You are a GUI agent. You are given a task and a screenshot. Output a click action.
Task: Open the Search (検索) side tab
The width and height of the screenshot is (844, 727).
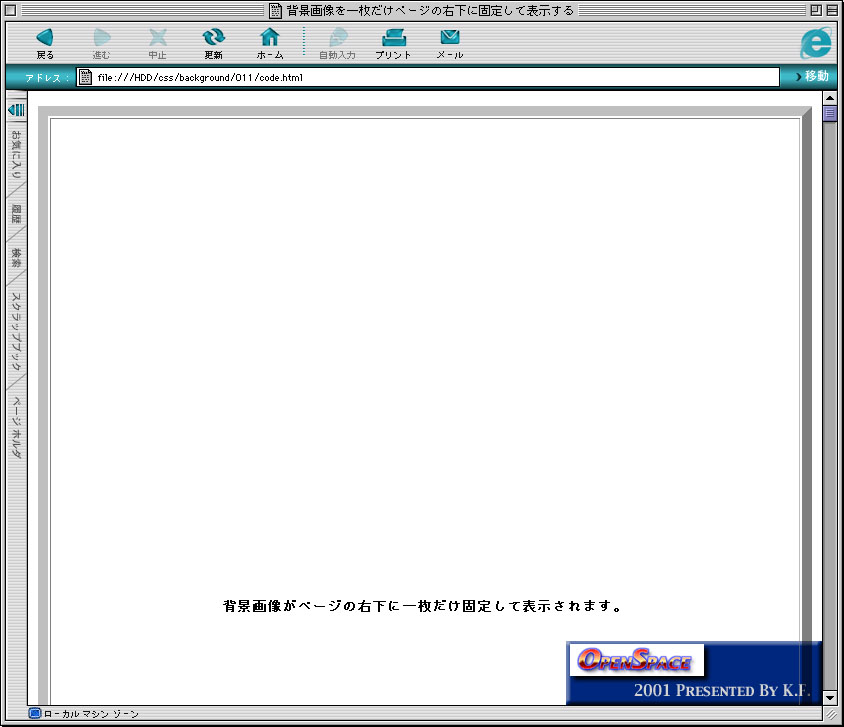point(16,258)
